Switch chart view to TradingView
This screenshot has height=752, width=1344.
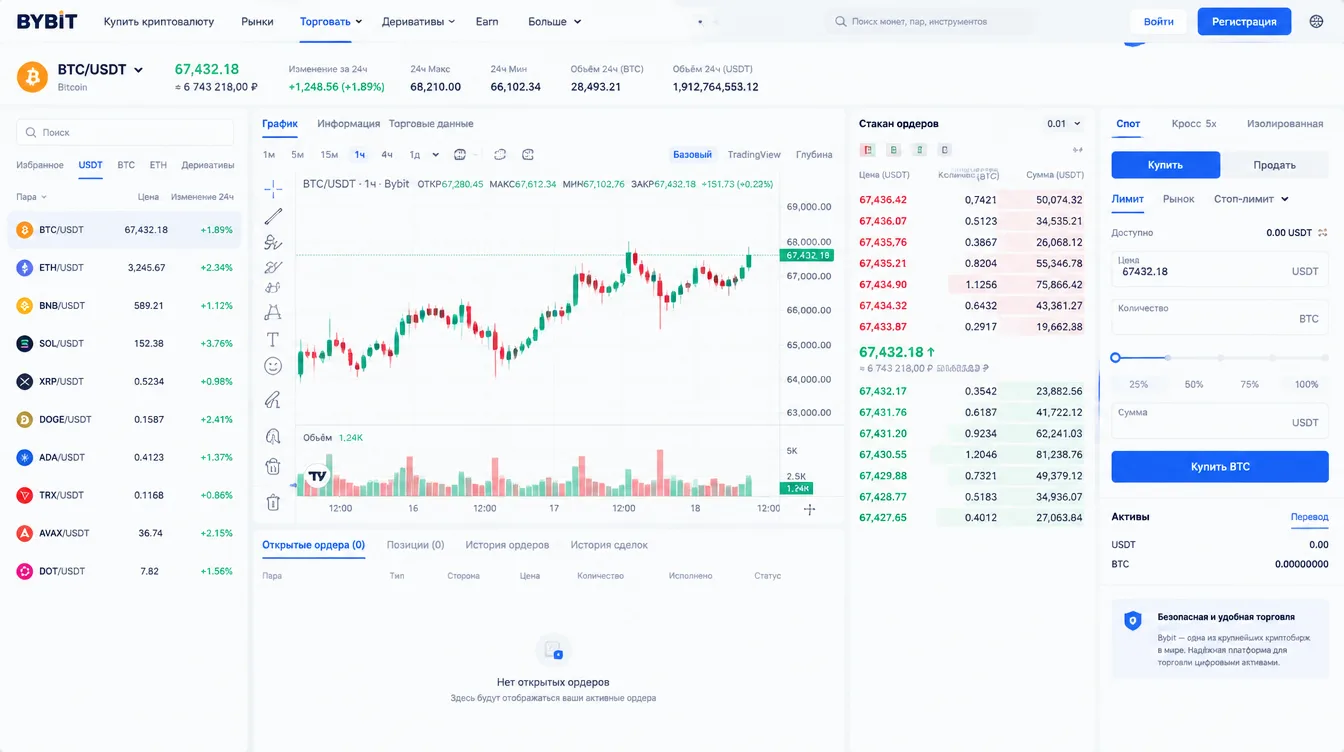(754, 155)
